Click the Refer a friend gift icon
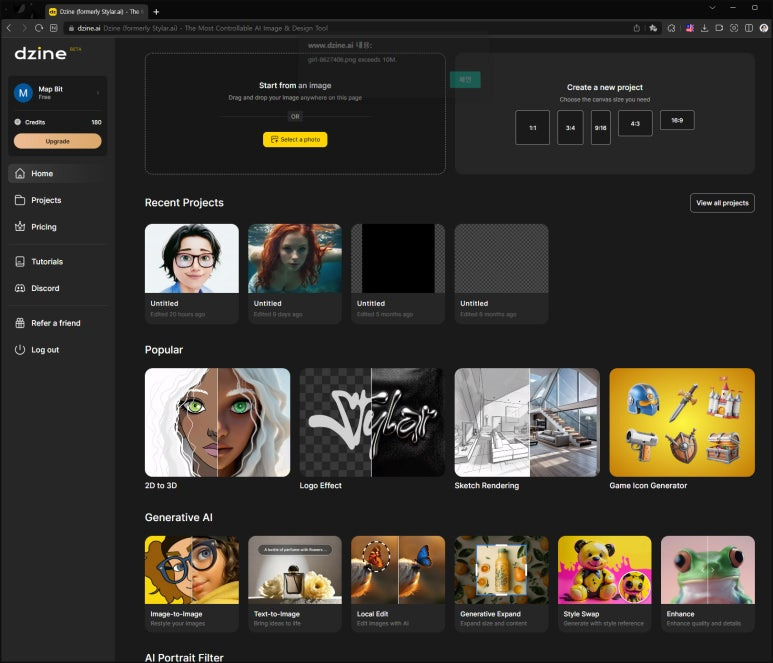The width and height of the screenshot is (773, 663). click(x=20, y=323)
